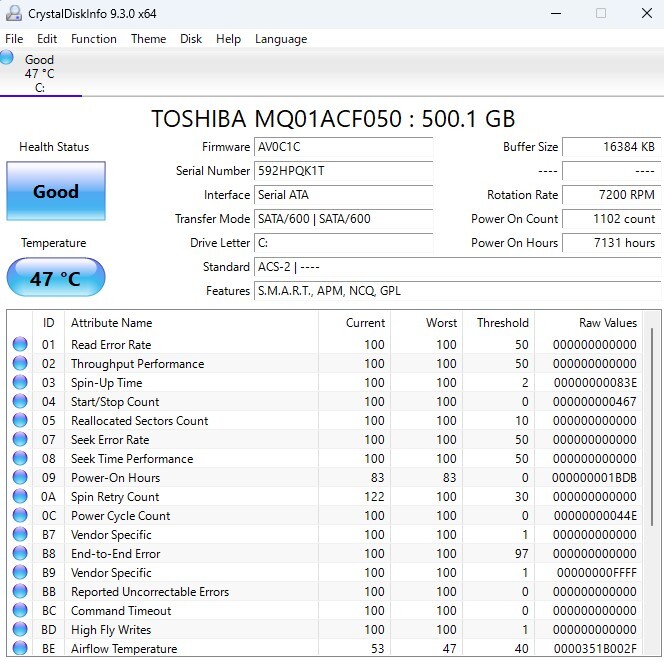Click the Firmware value field
Screen dimensions: 664x662
tap(343, 147)
